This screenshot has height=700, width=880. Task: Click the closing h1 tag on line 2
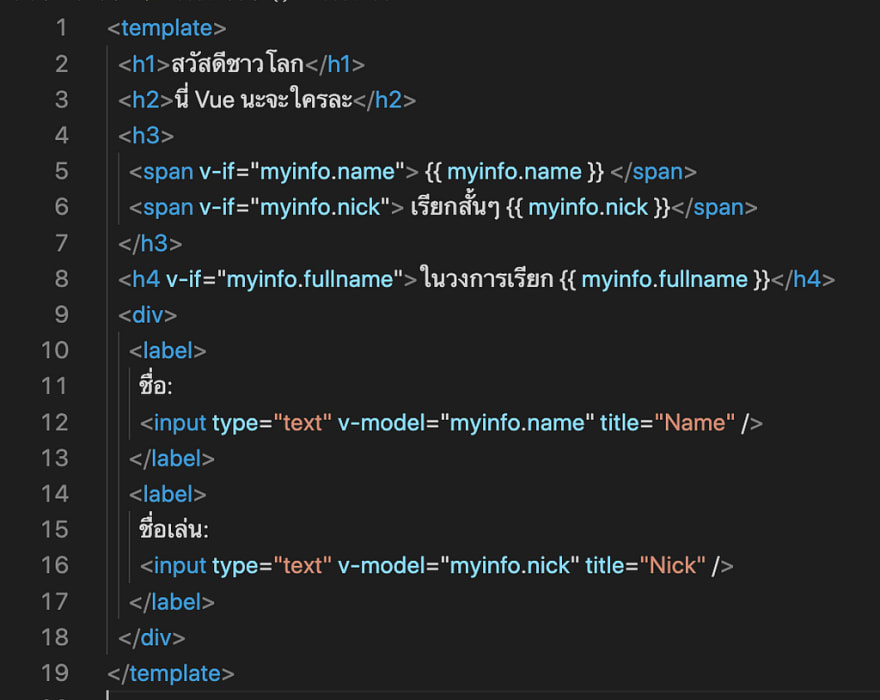pos(335,65)
